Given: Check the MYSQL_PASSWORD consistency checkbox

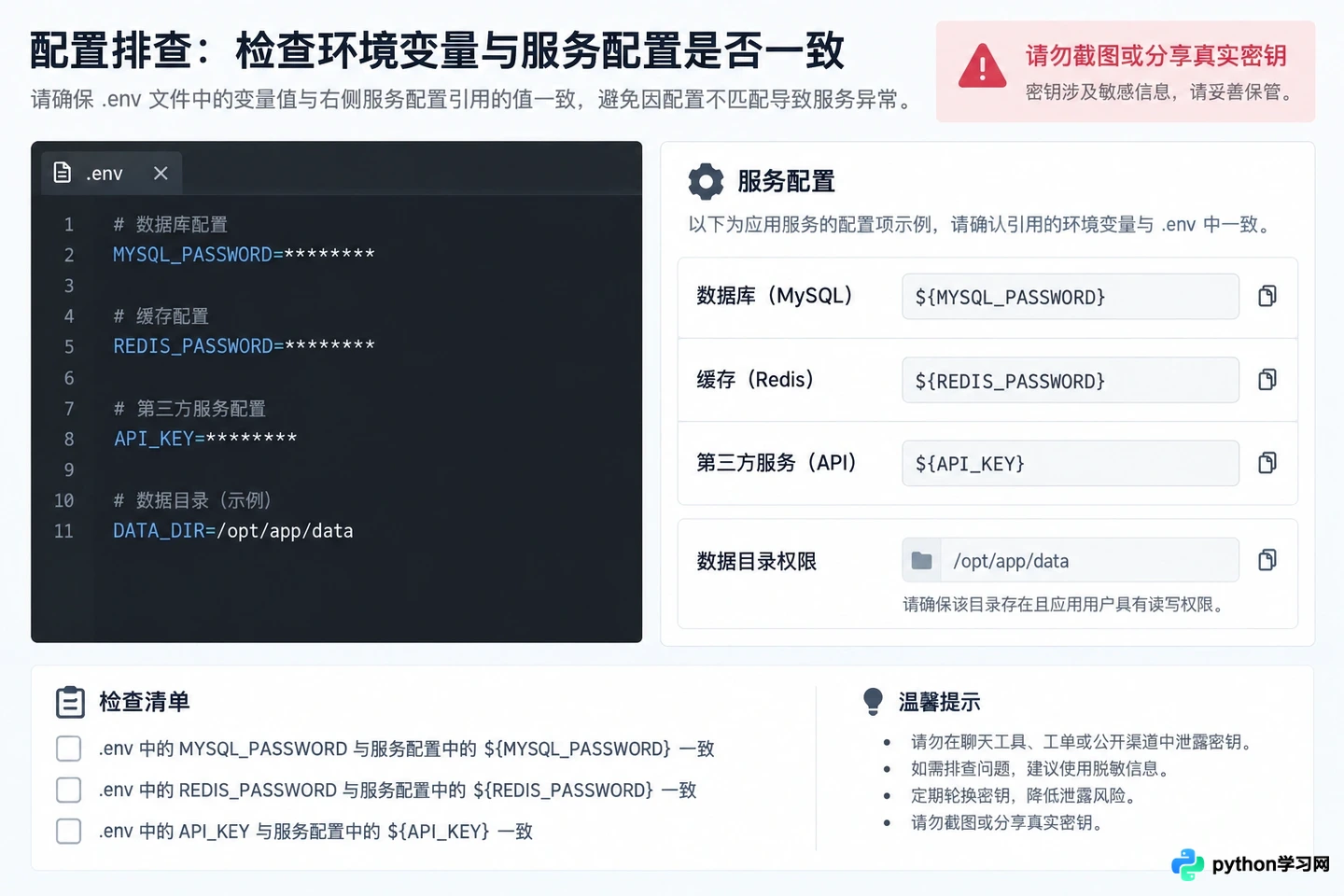Looking at the screenshot, I should point(68,749).
